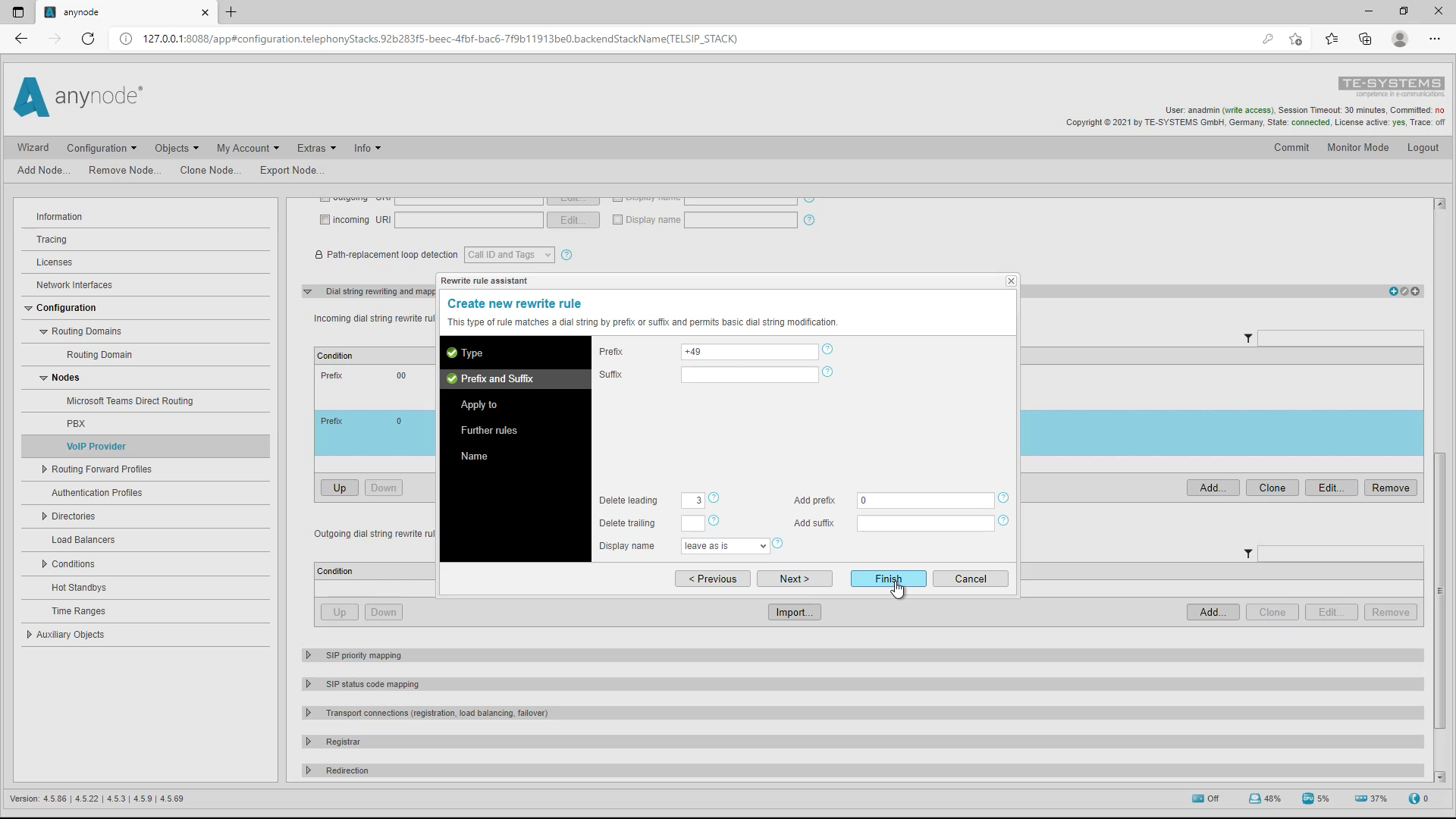The width and height of the screenshot is (1456, 819).
Task: Click the Prefix input field containing +49
Action: coord(749,352)
